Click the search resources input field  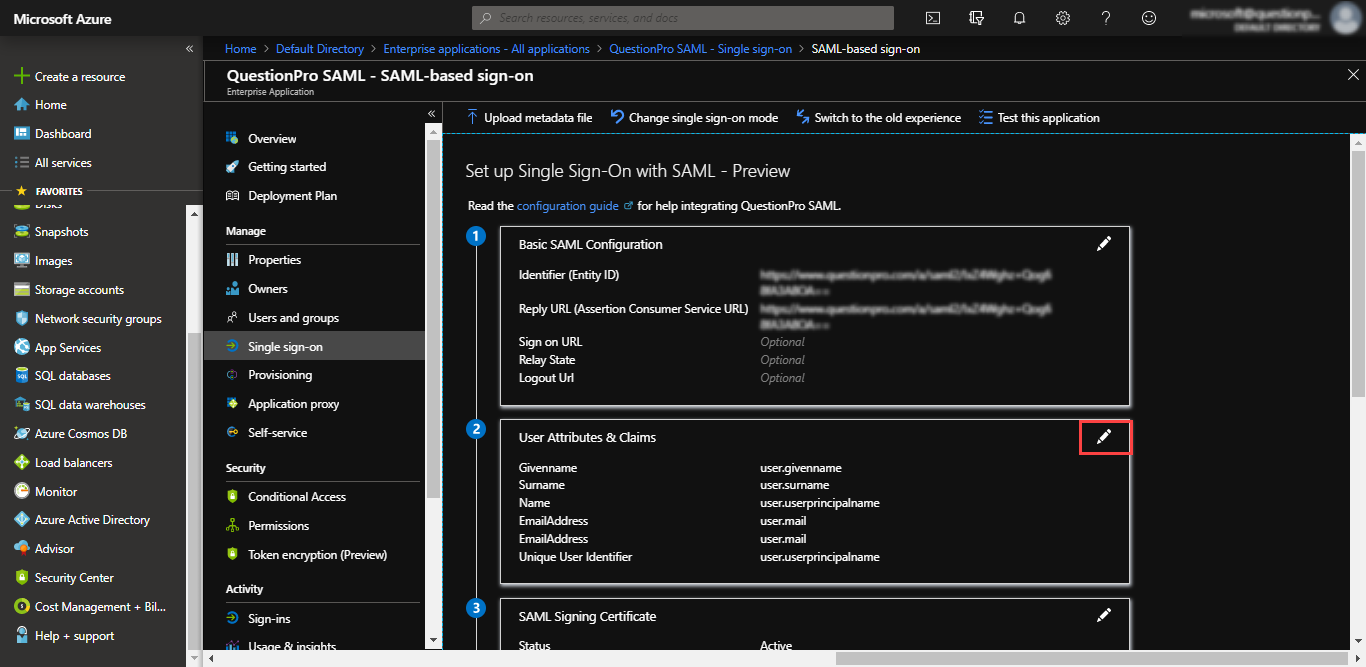coord(683,18)
